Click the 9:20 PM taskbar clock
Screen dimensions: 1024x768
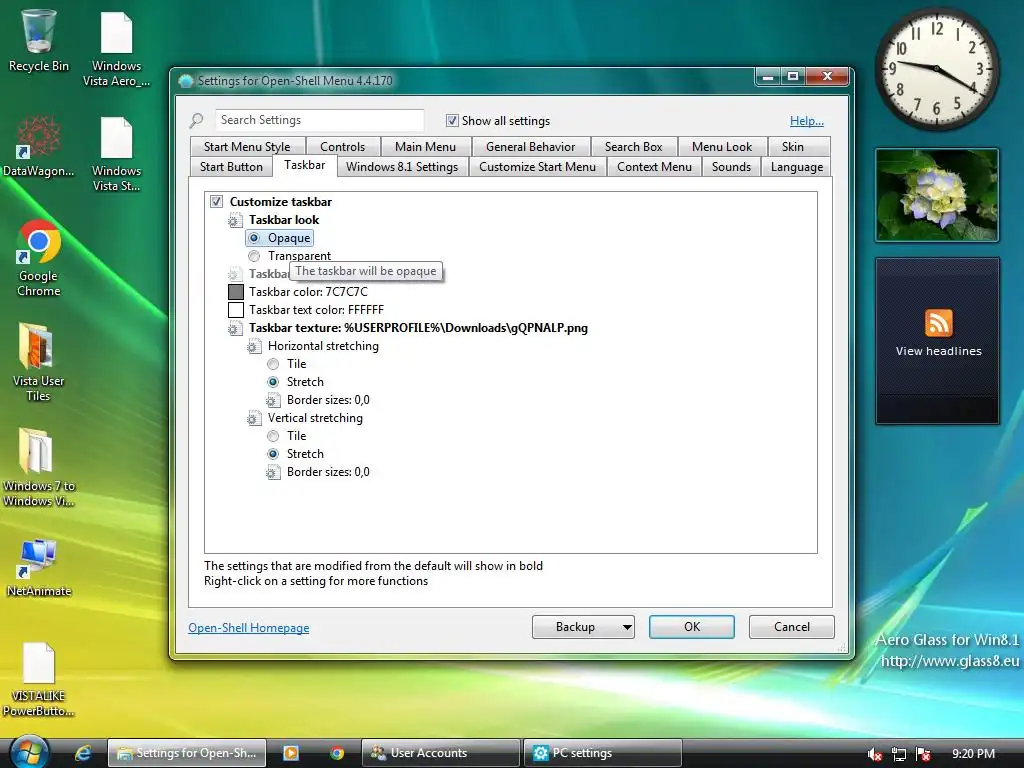(x=973, y=754)
